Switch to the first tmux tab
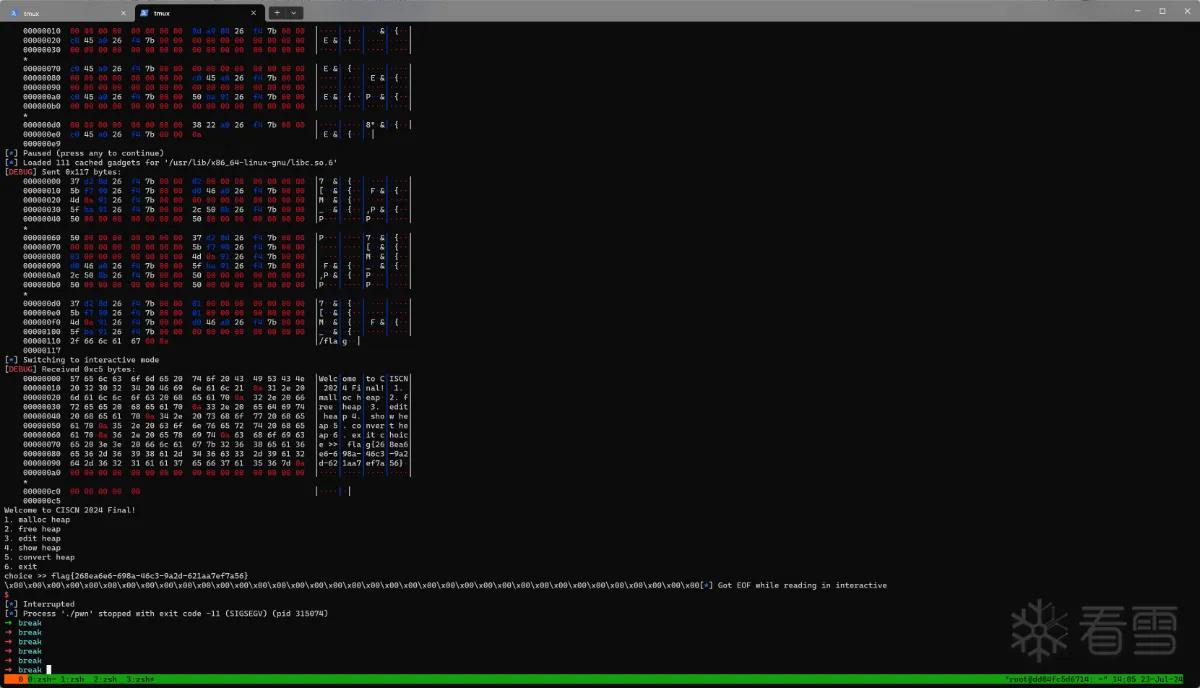 pyautogui.click(x=67, y=13)
